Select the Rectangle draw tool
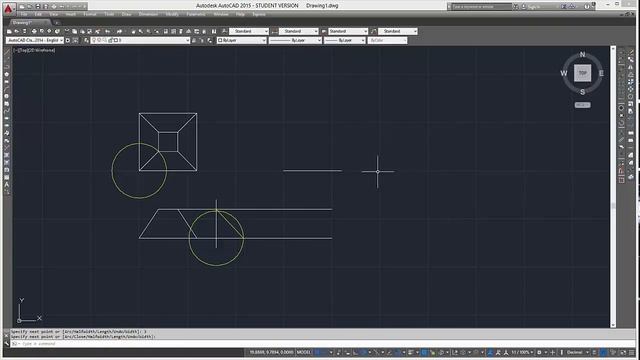The image size is (640, 360). click(7, 82)
